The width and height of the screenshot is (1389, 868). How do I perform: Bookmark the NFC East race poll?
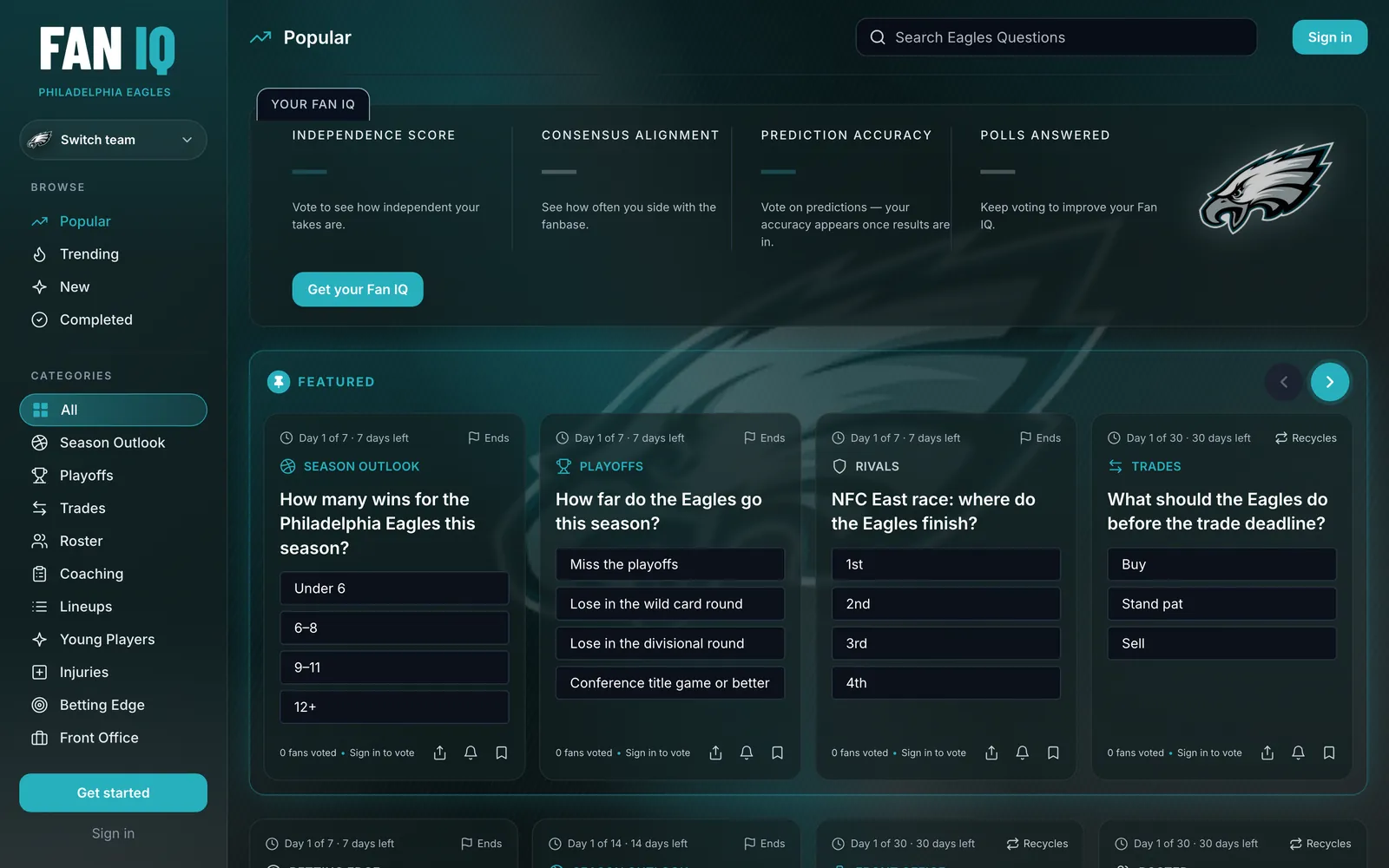[x=1053, y=753]
